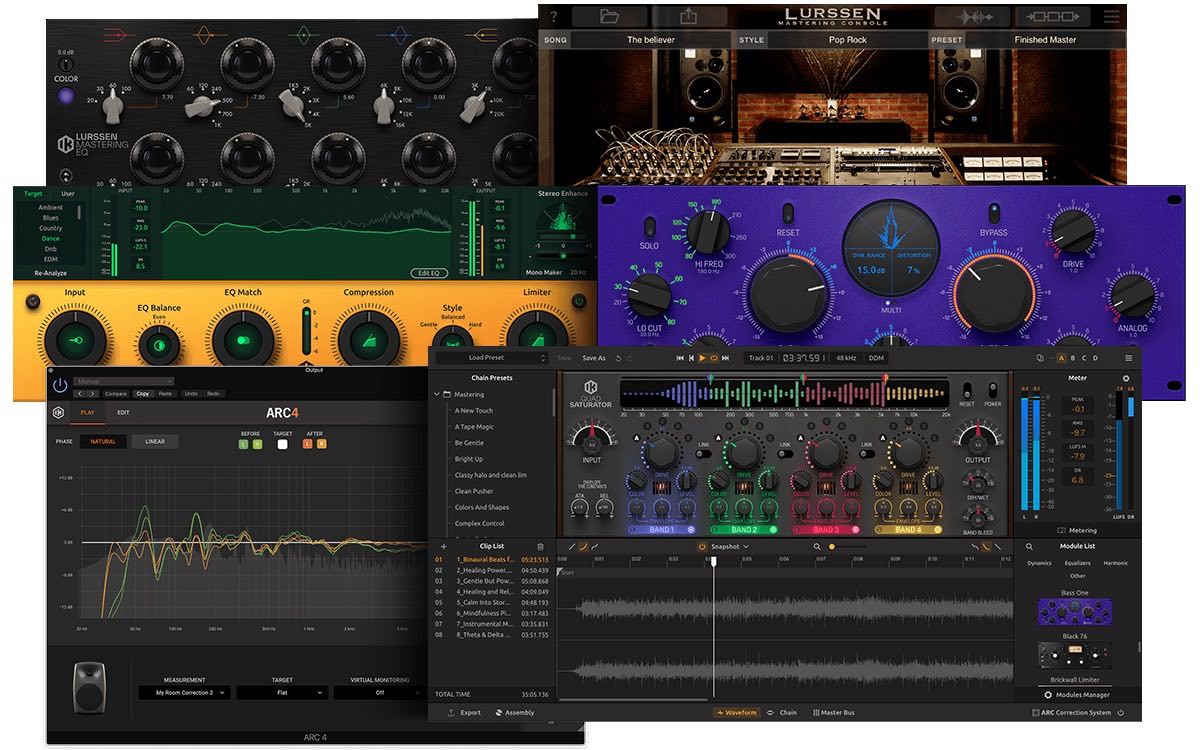Click the ARC 4 power icon

pyautogui.click(x=60, y=385)
